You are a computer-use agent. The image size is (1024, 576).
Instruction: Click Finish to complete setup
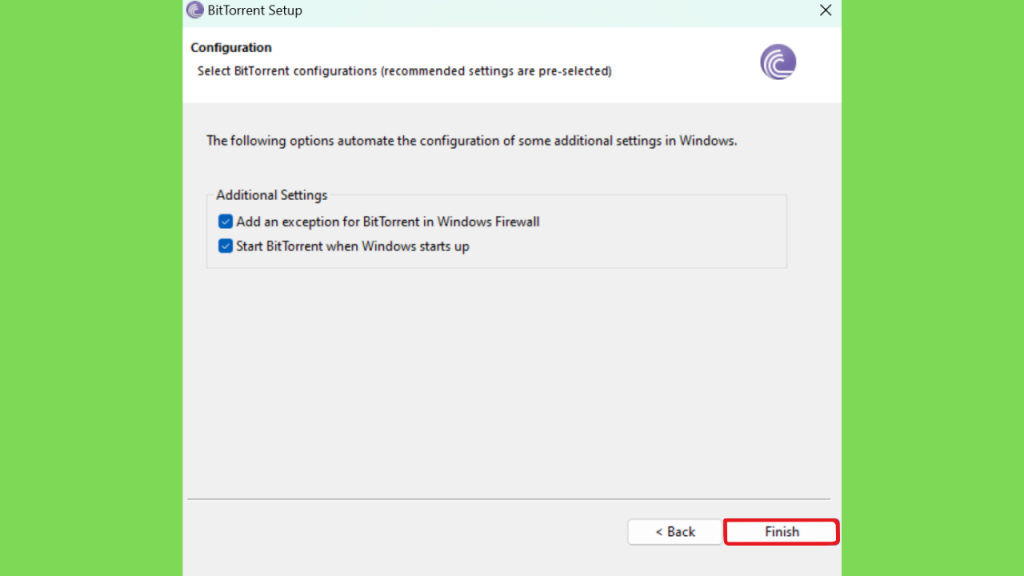pyautogui.click(x=782, y=532)
